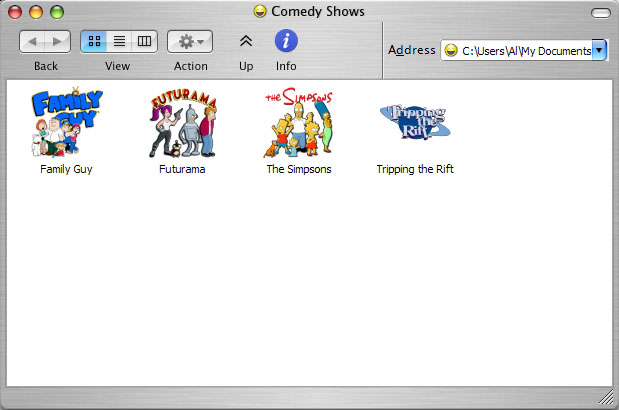Click the red close button
This screenshot has height=410, width=619.
click(x=15, y=12)
